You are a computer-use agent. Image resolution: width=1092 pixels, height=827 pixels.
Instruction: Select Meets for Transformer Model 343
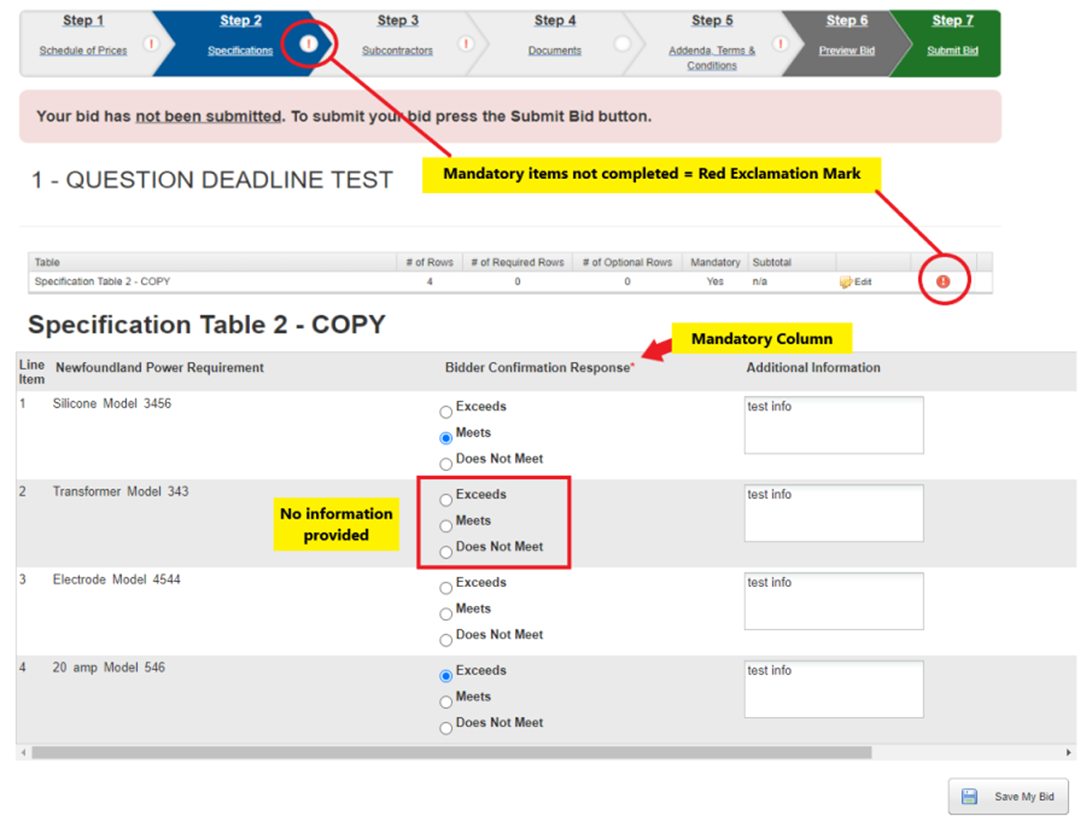point(446,526)
